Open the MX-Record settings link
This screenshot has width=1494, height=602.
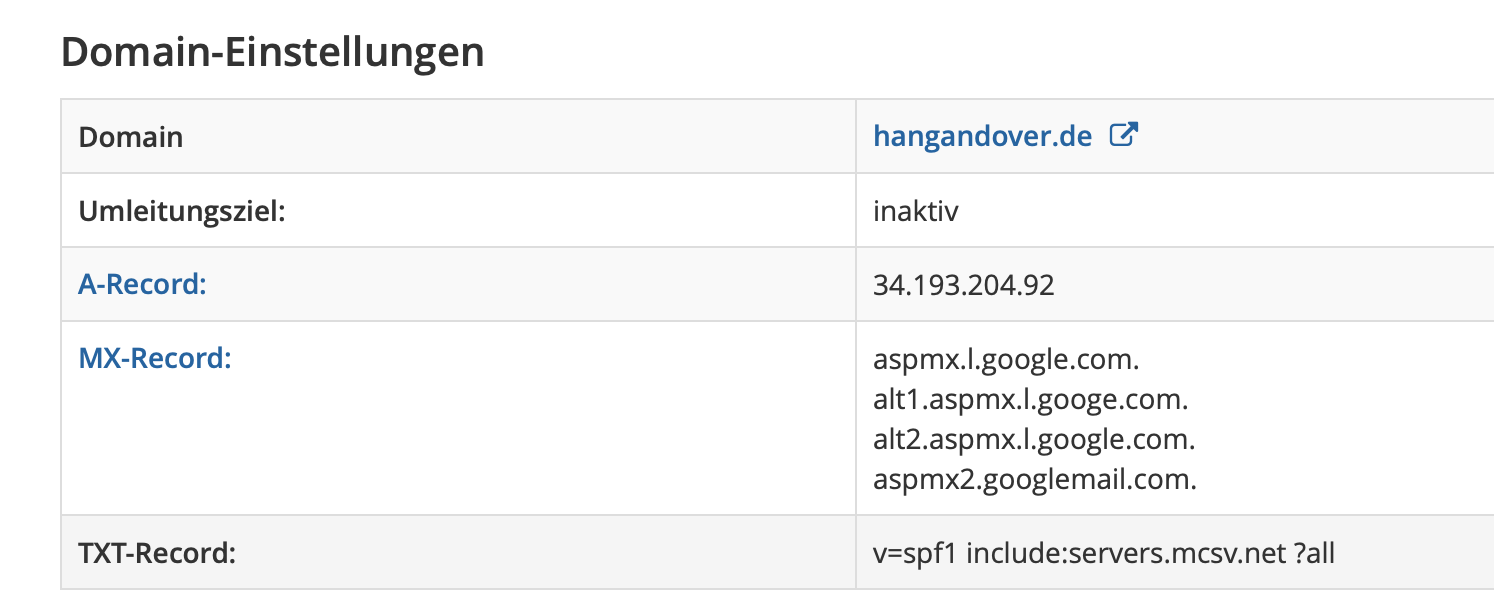(154, 358)
